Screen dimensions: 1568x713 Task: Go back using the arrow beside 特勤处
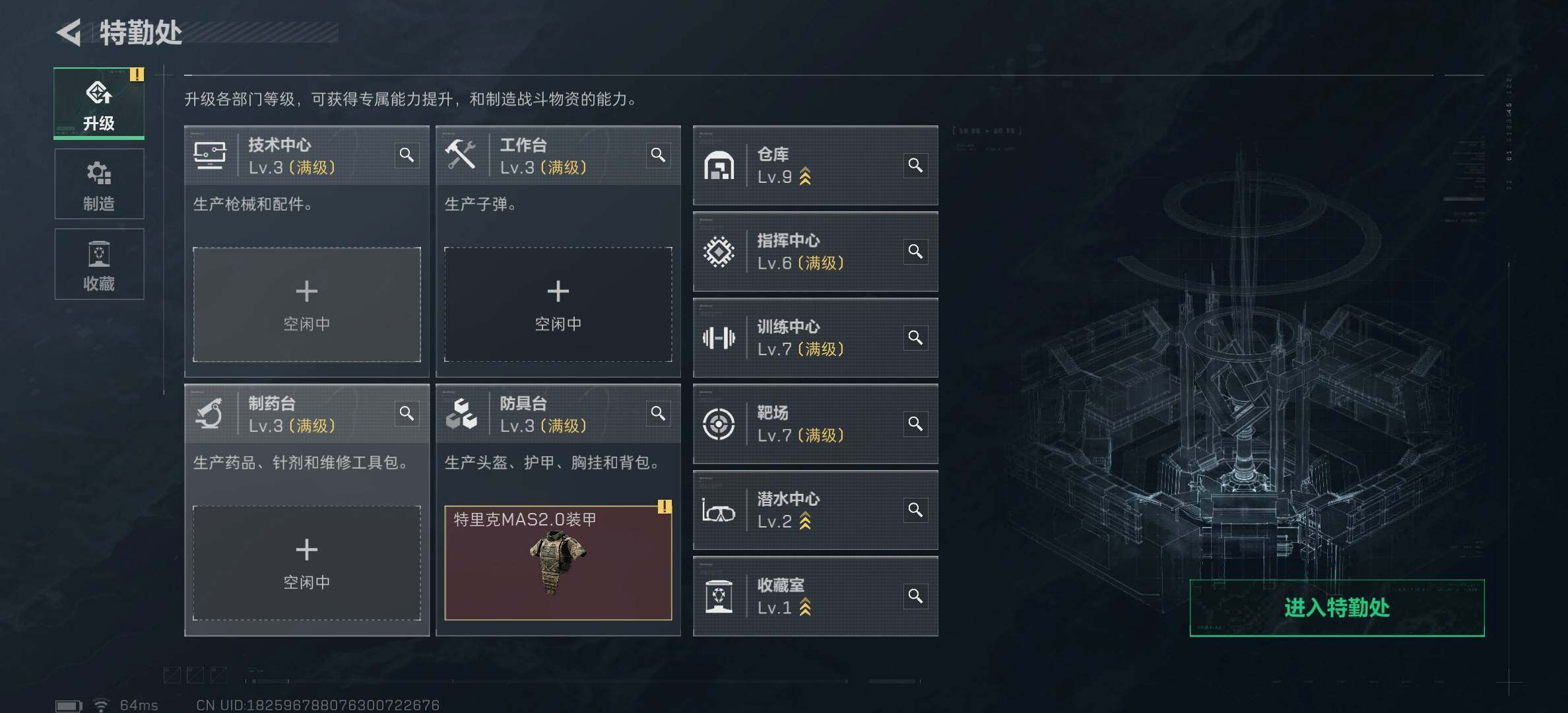pos(69,32)
